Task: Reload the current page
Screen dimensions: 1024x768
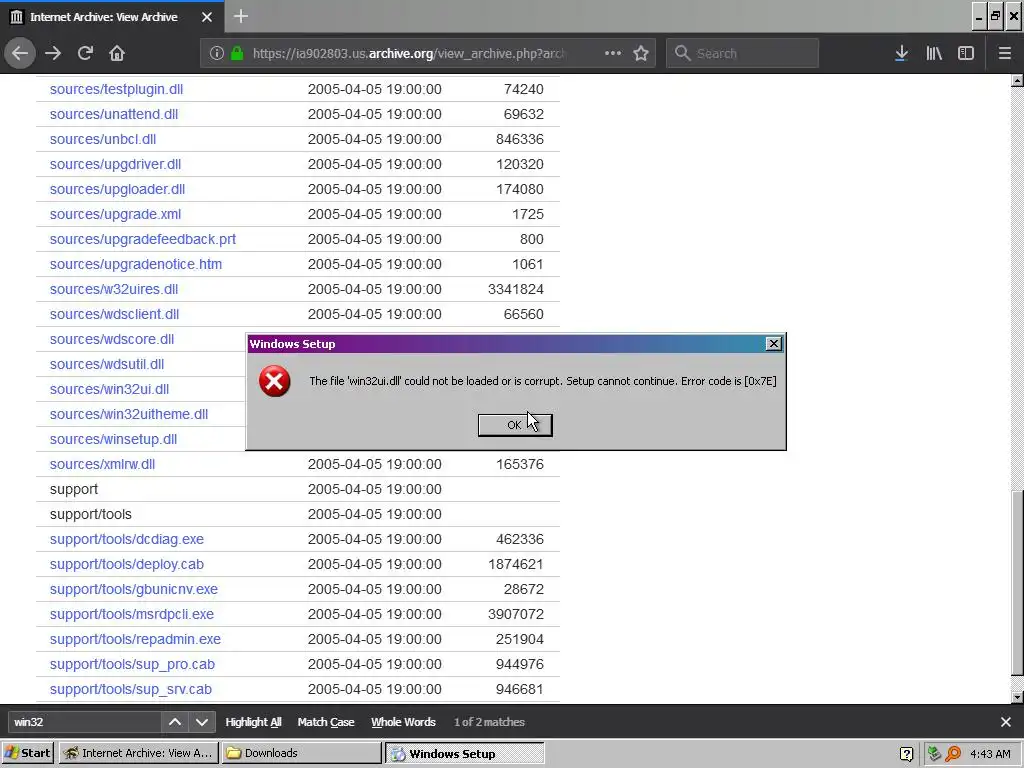Action: click(x=85, y=53)
